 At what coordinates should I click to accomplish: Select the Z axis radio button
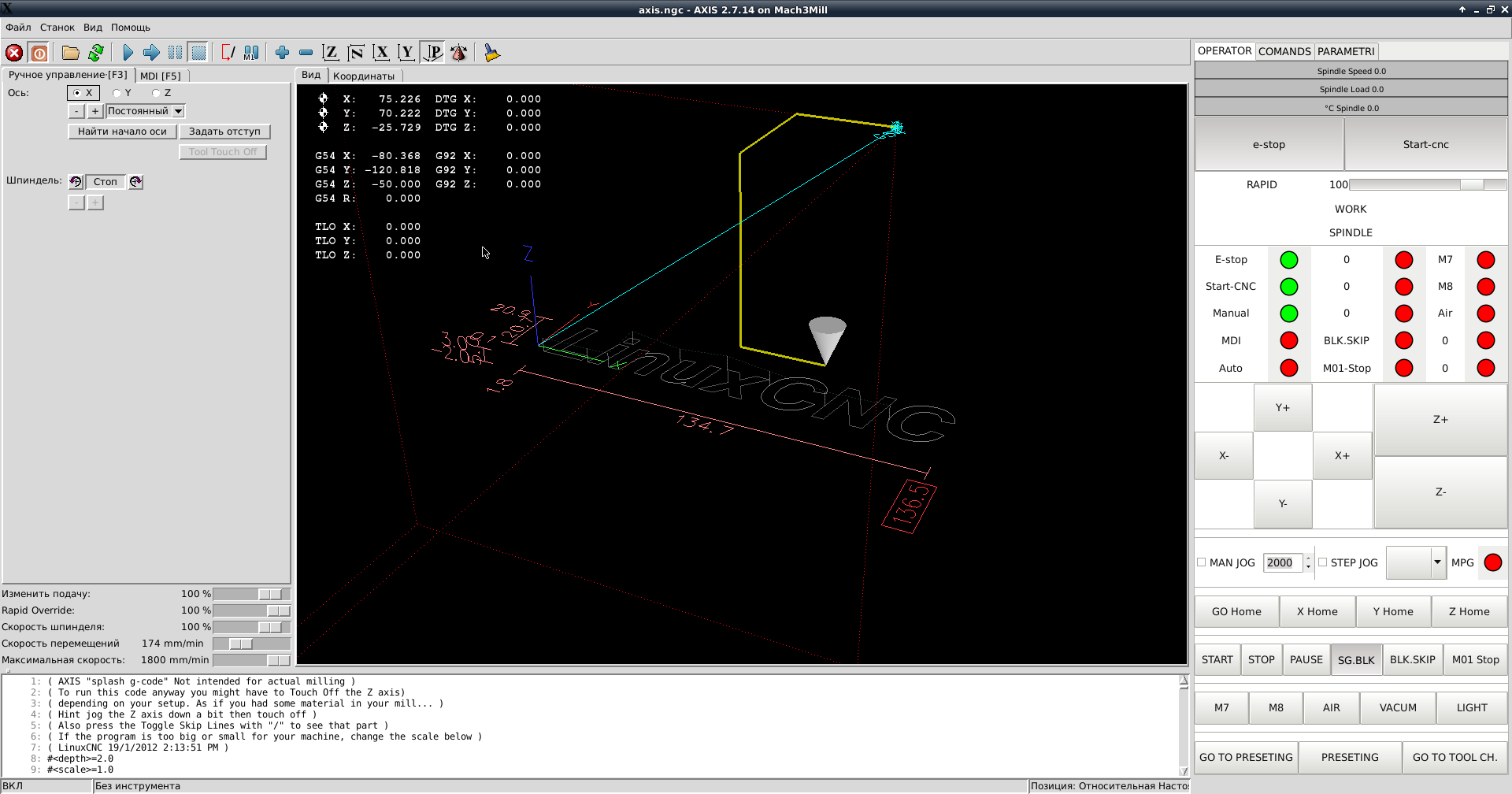(x=161, y=93)
